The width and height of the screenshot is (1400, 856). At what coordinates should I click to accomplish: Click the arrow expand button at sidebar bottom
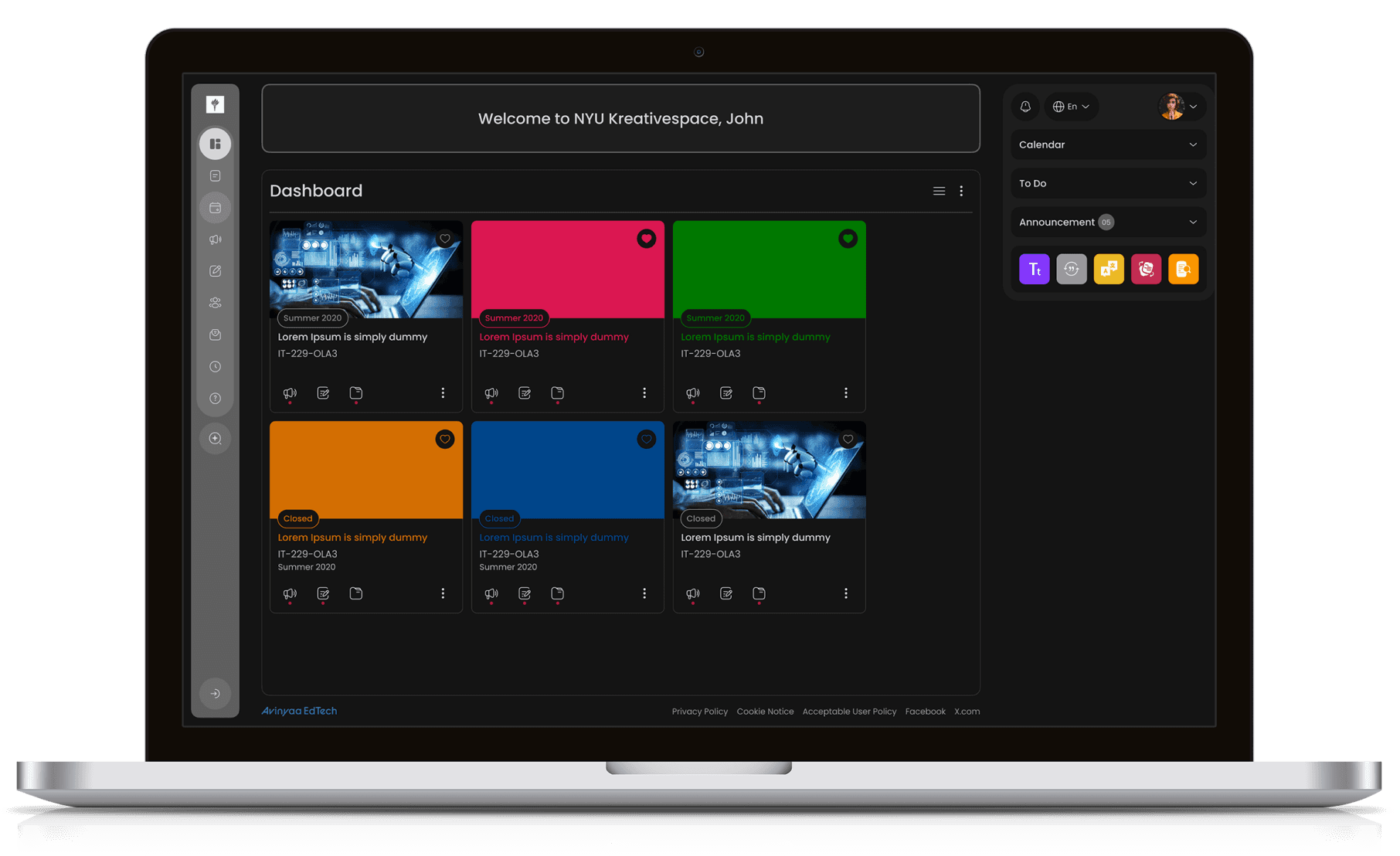[x=215, y=694]
